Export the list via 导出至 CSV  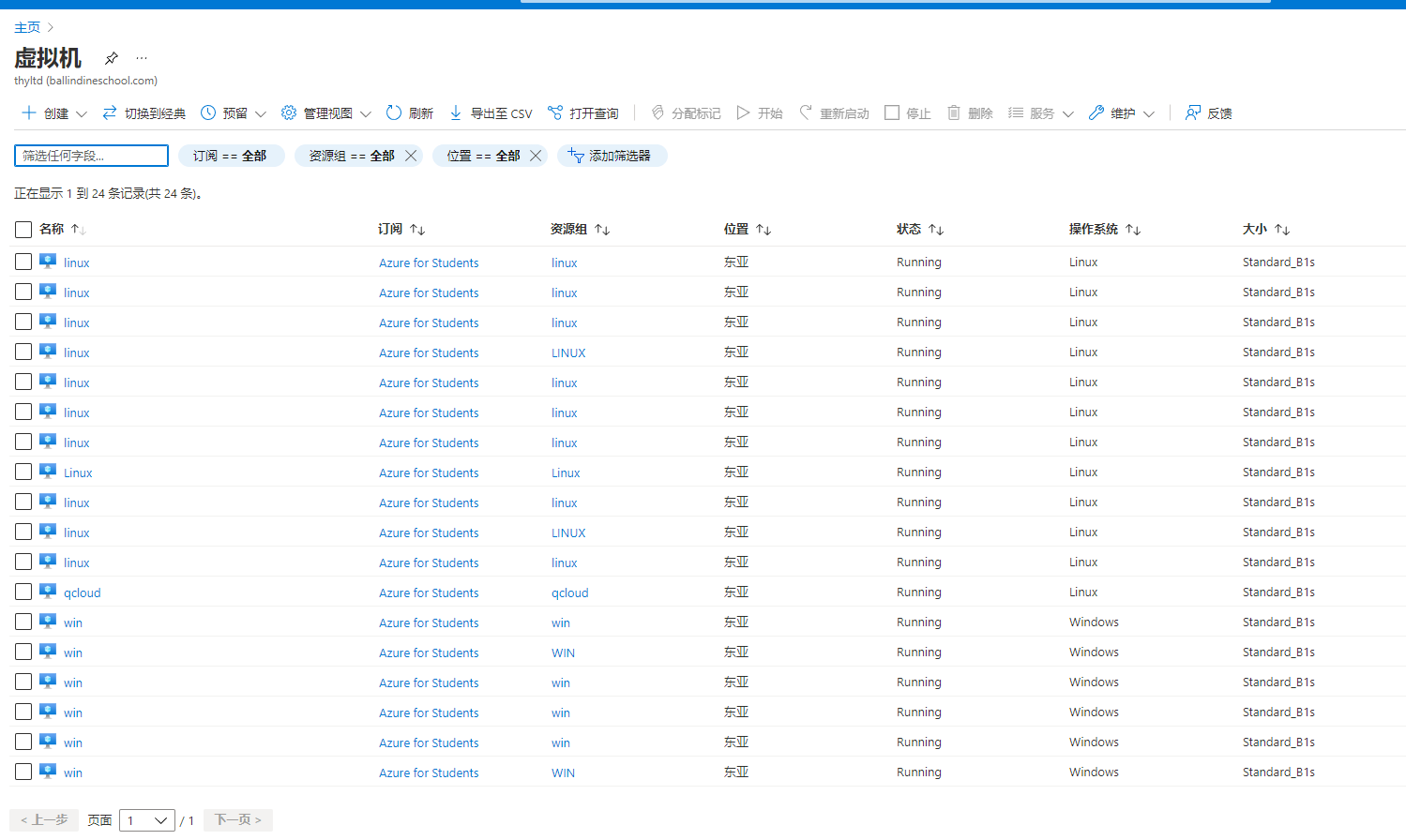click(x=491, y=112)
